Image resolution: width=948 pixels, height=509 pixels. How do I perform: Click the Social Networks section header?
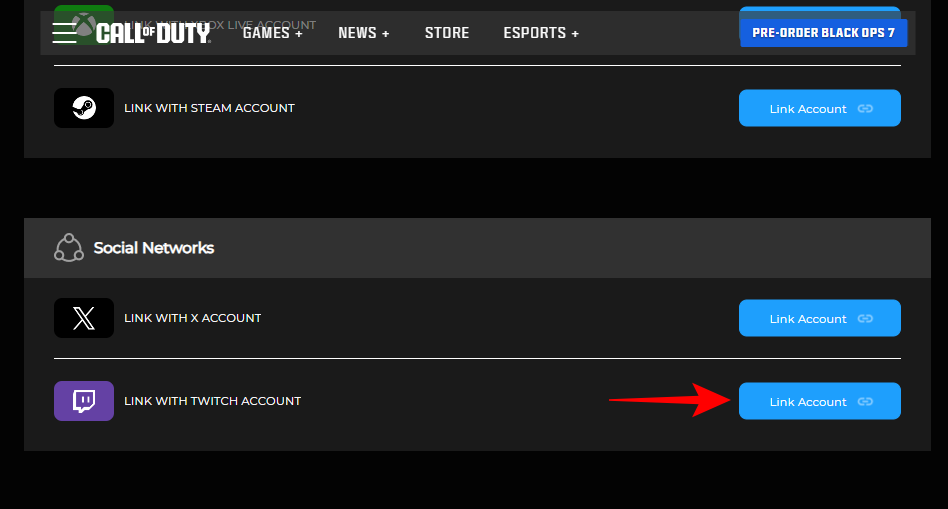pos(154,248)
